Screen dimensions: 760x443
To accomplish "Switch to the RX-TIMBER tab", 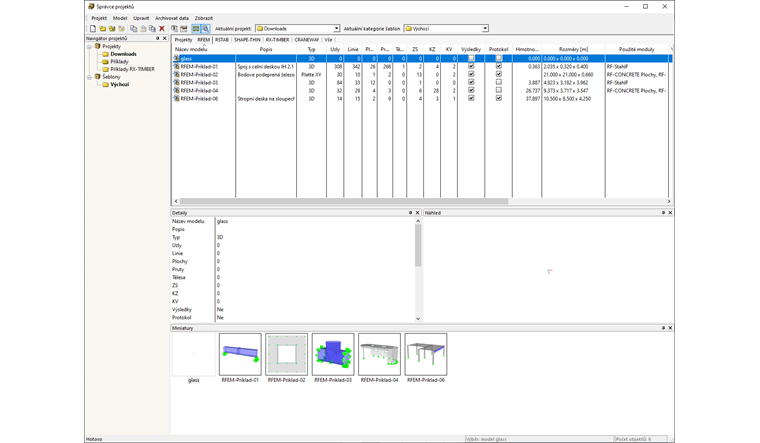I will 277,40.
